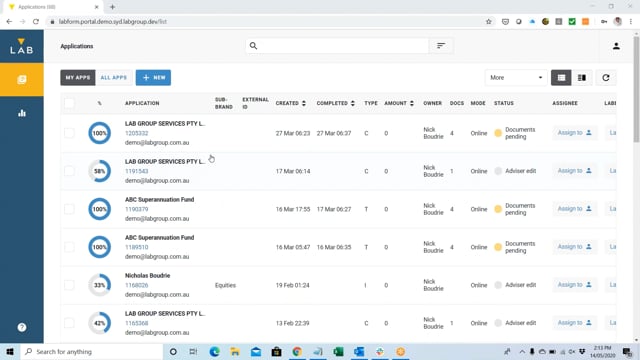Check the box for application 1191543

(x=69, y=171)
